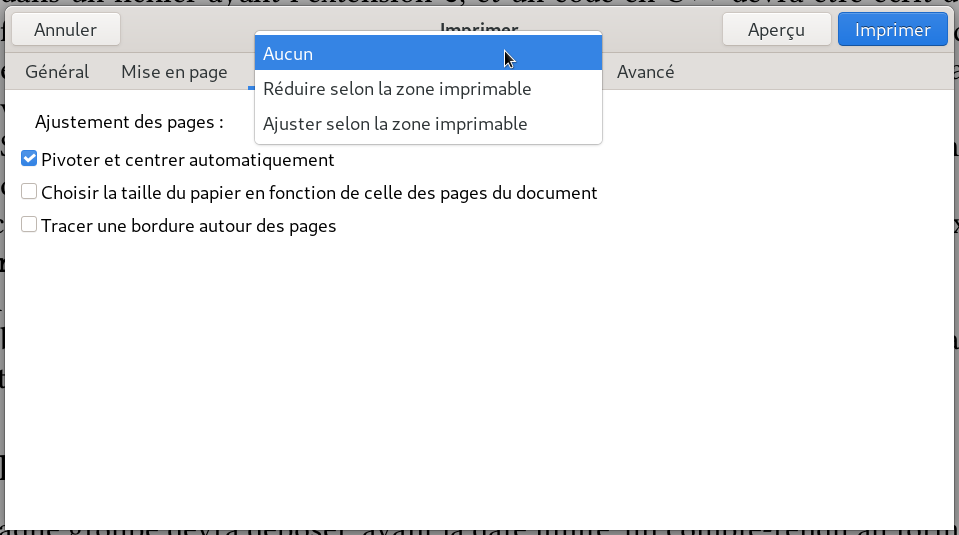Switch to the Général tab
Viewport: 959px width, 535px height.
point(57,72)
